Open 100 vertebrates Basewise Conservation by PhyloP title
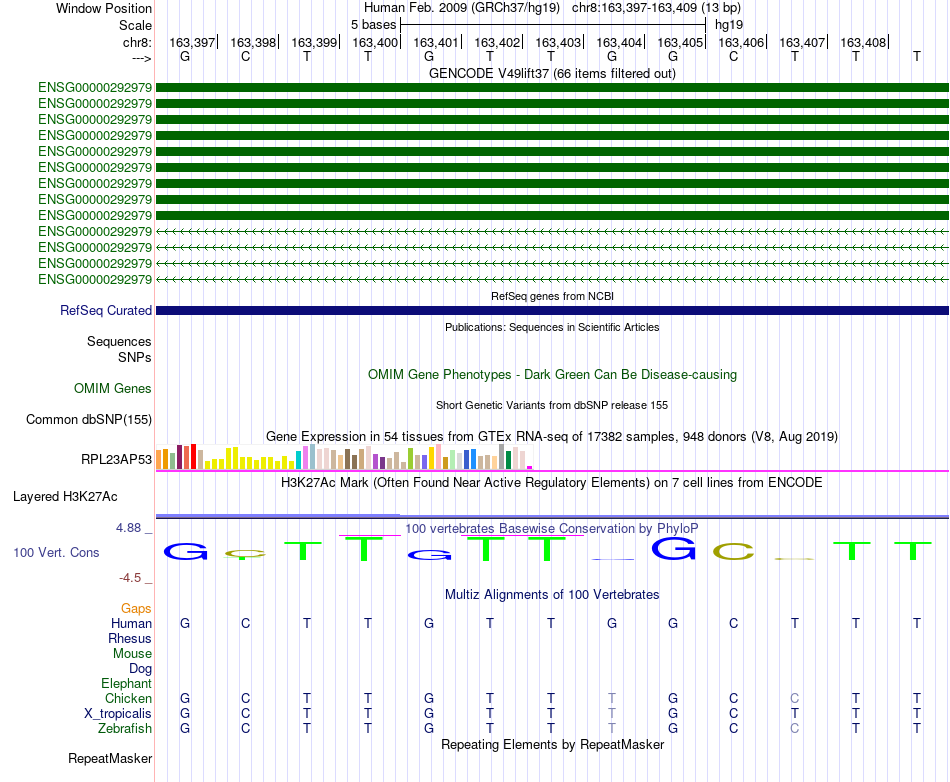This screenshot has height=782, width=950. (552, 528)
